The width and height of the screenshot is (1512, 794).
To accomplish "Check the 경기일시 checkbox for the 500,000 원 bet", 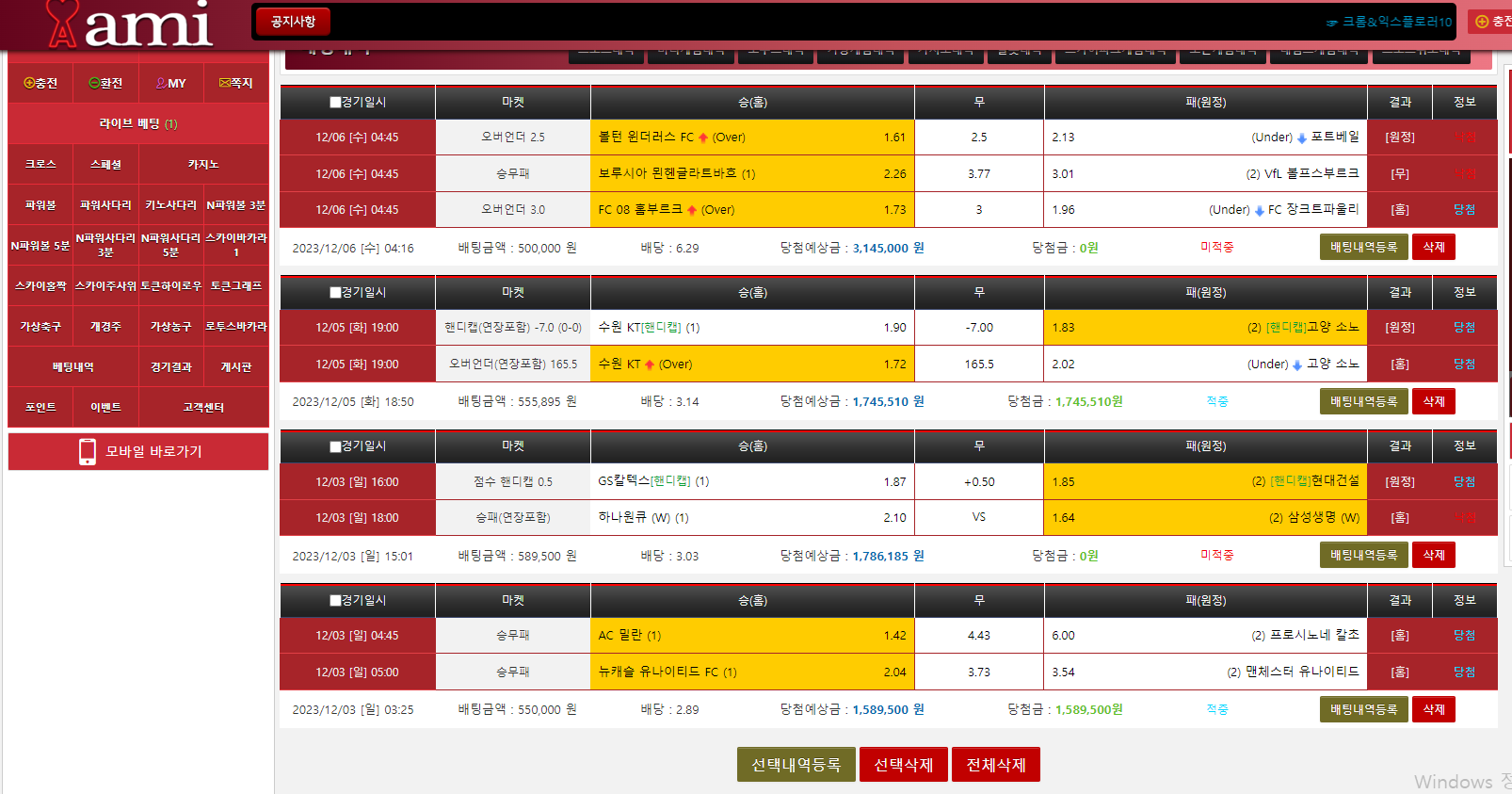I will tap(335, 102).
